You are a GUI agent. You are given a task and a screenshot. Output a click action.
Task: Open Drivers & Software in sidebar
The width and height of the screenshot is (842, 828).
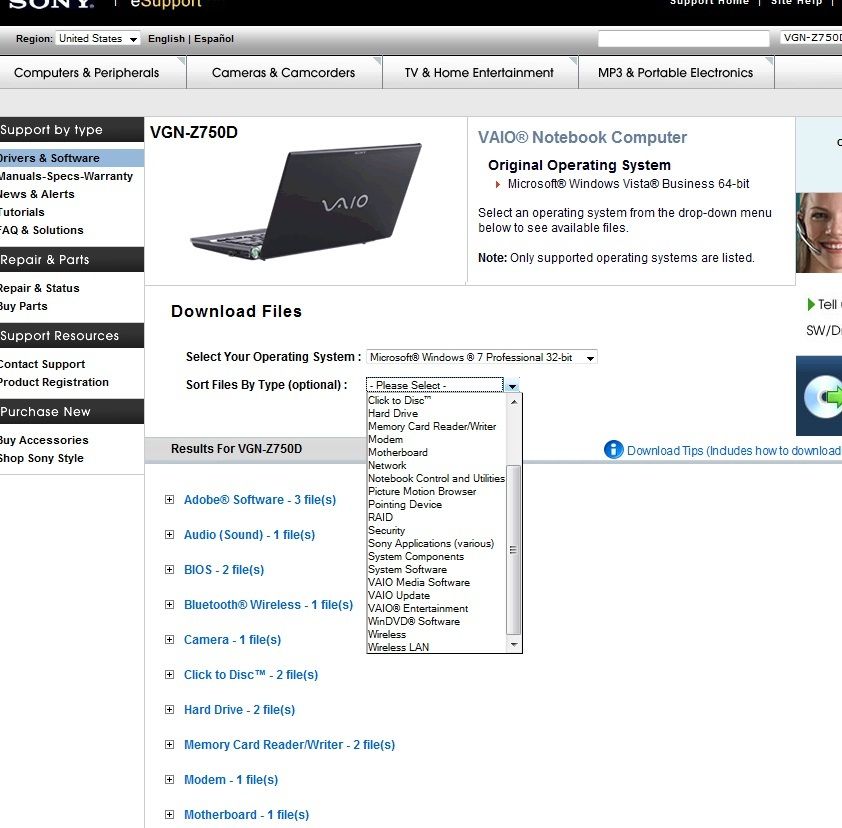[x=71, y=158]
